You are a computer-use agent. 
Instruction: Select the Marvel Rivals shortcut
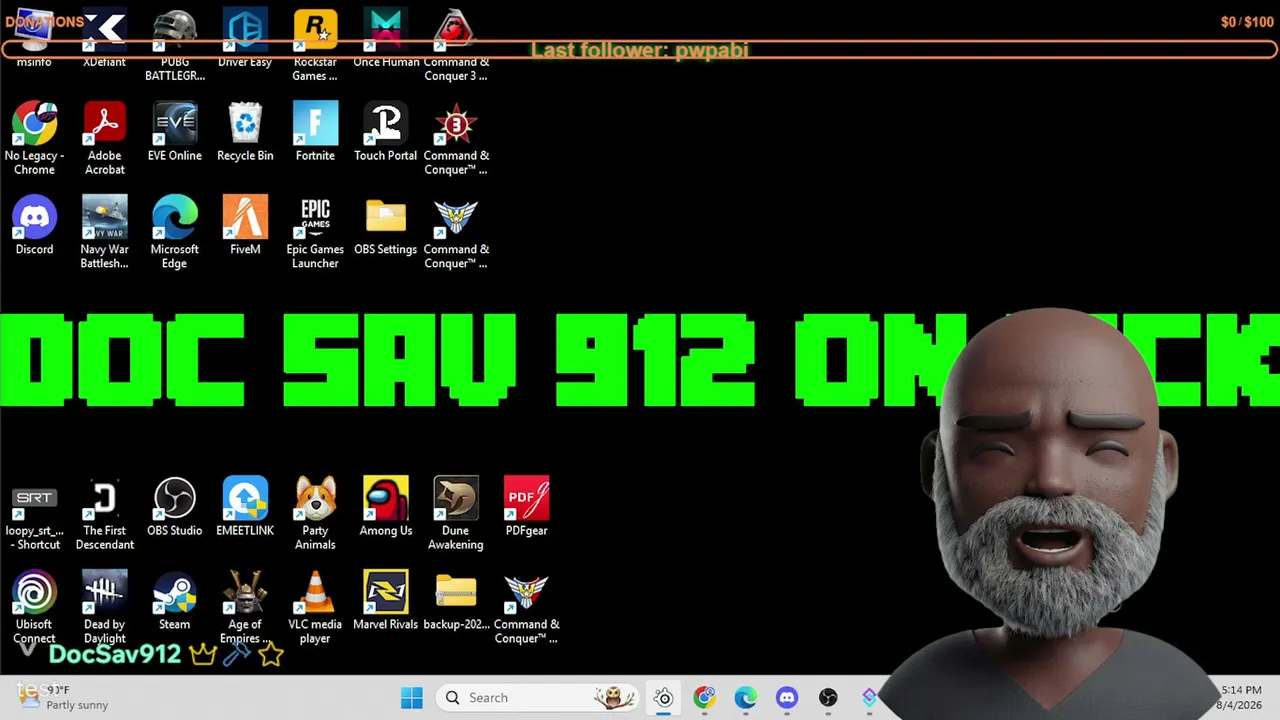point(386,600)
